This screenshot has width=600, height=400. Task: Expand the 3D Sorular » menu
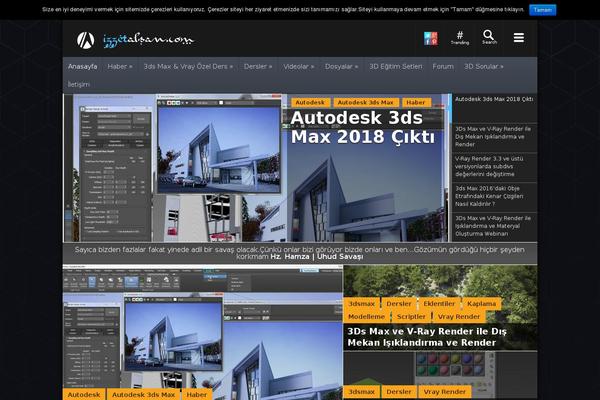click(x=484, y=66)
